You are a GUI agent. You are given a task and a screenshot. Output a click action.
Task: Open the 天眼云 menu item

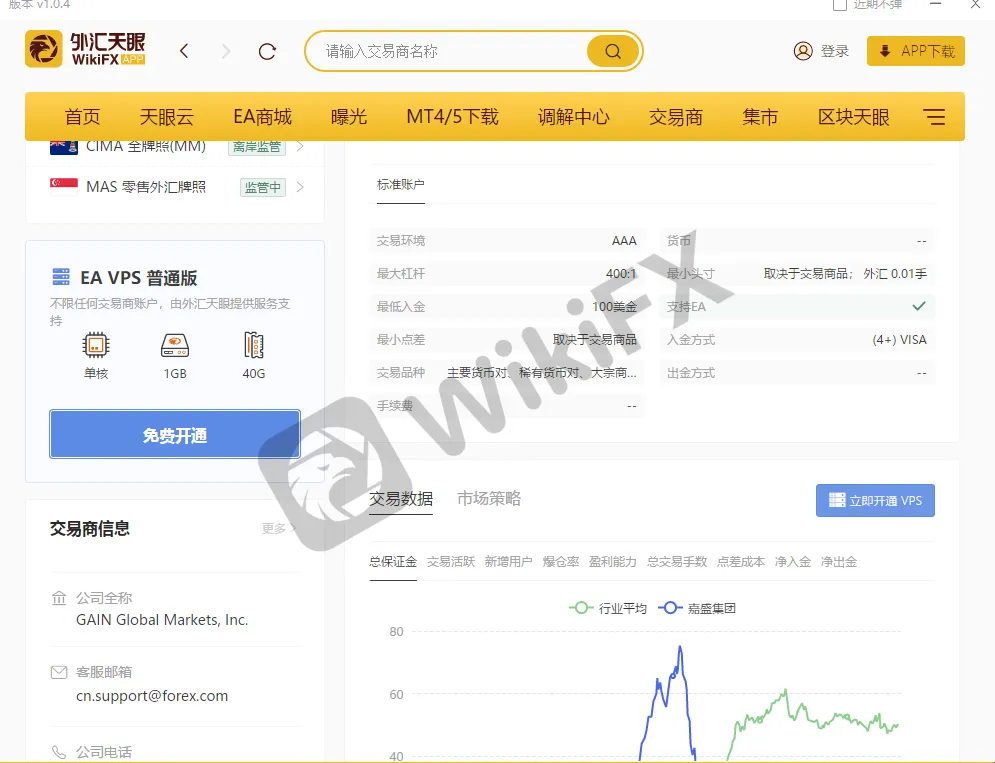(x=166, y=117)
